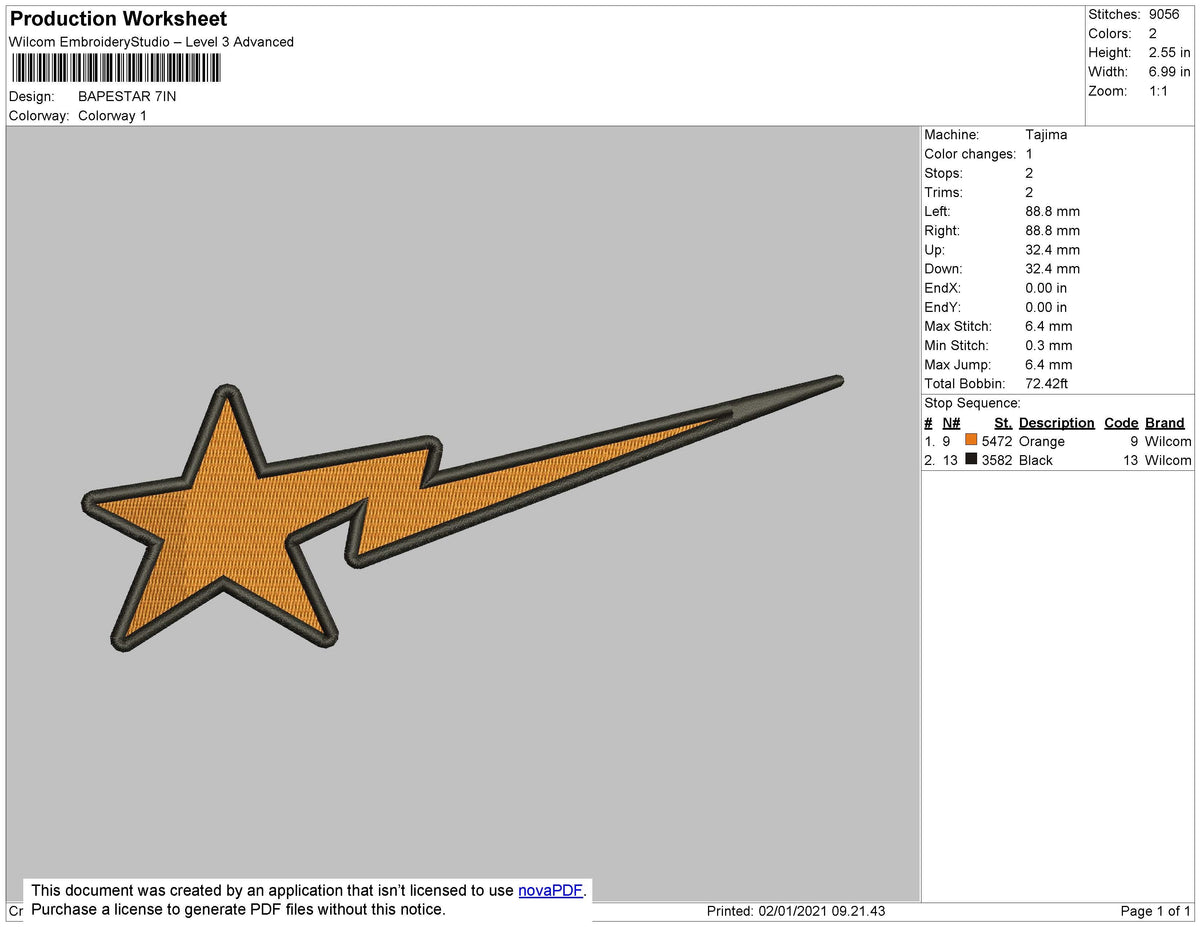Select the machine value 'Tajima'

(1046, 135)
